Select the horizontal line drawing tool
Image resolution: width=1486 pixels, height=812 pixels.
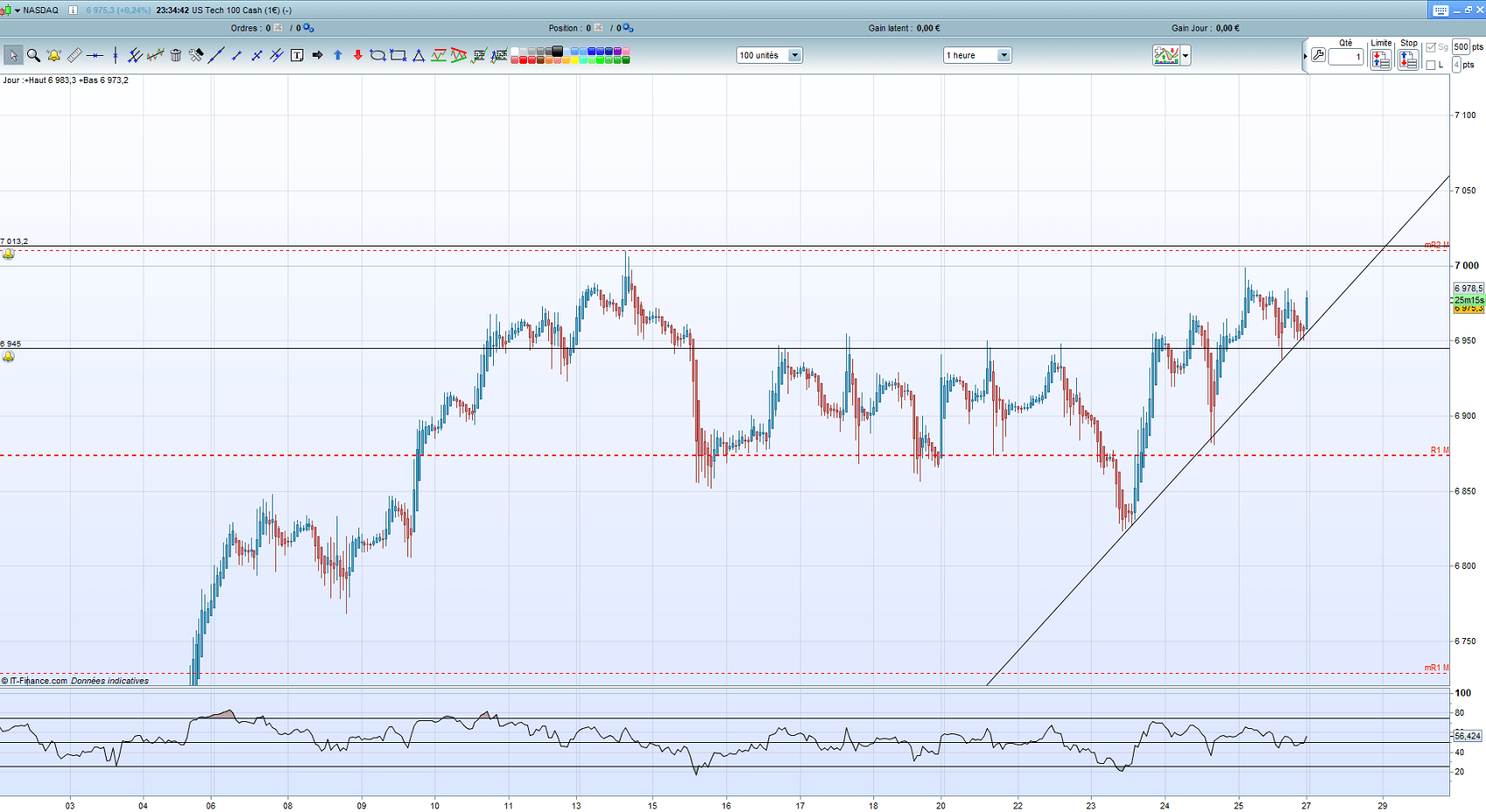coord(94,55)
